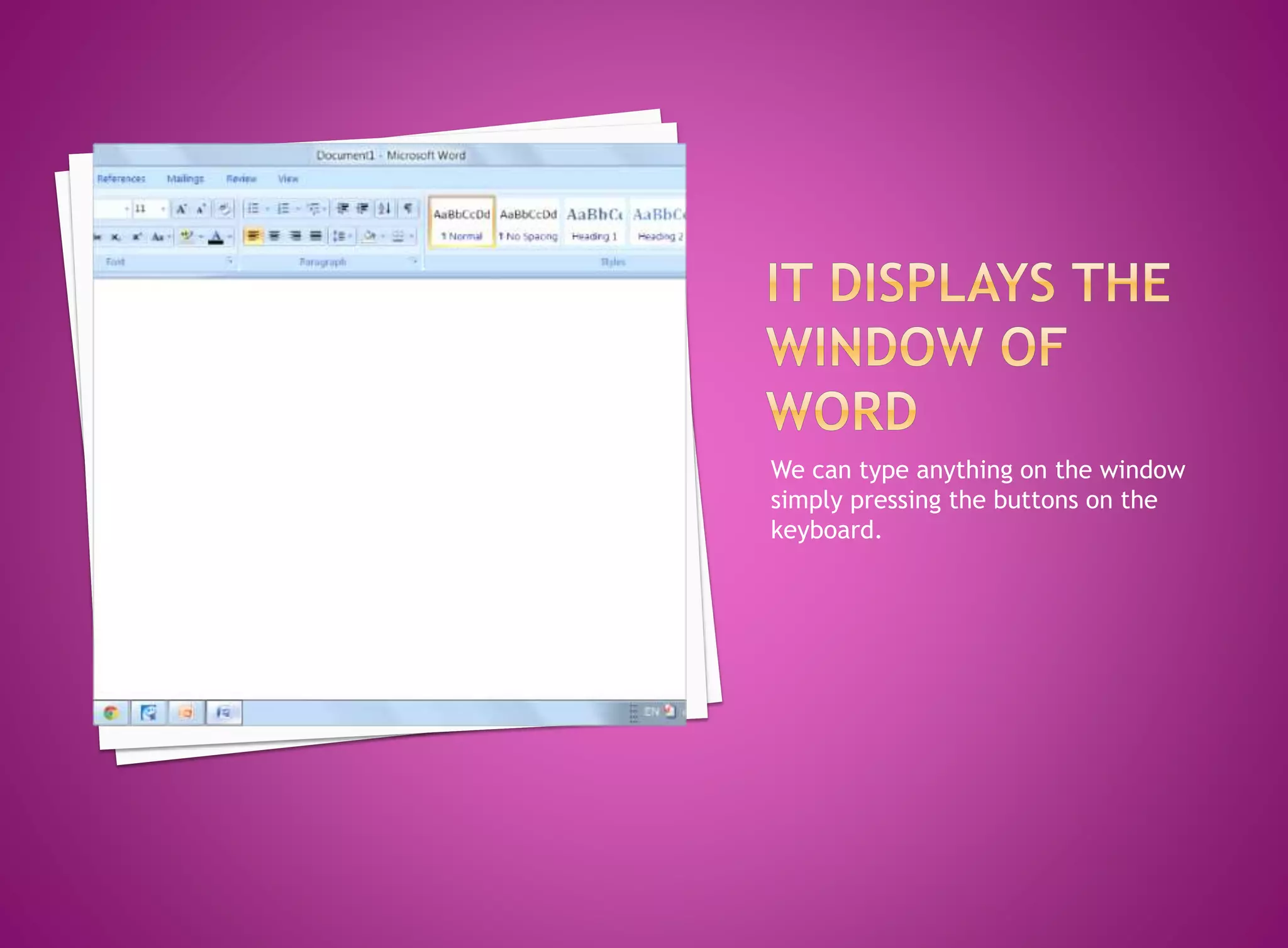The image size is (1288, 948).
Task: Open font color dropdown arrow
Action: [x=230, y=237]
